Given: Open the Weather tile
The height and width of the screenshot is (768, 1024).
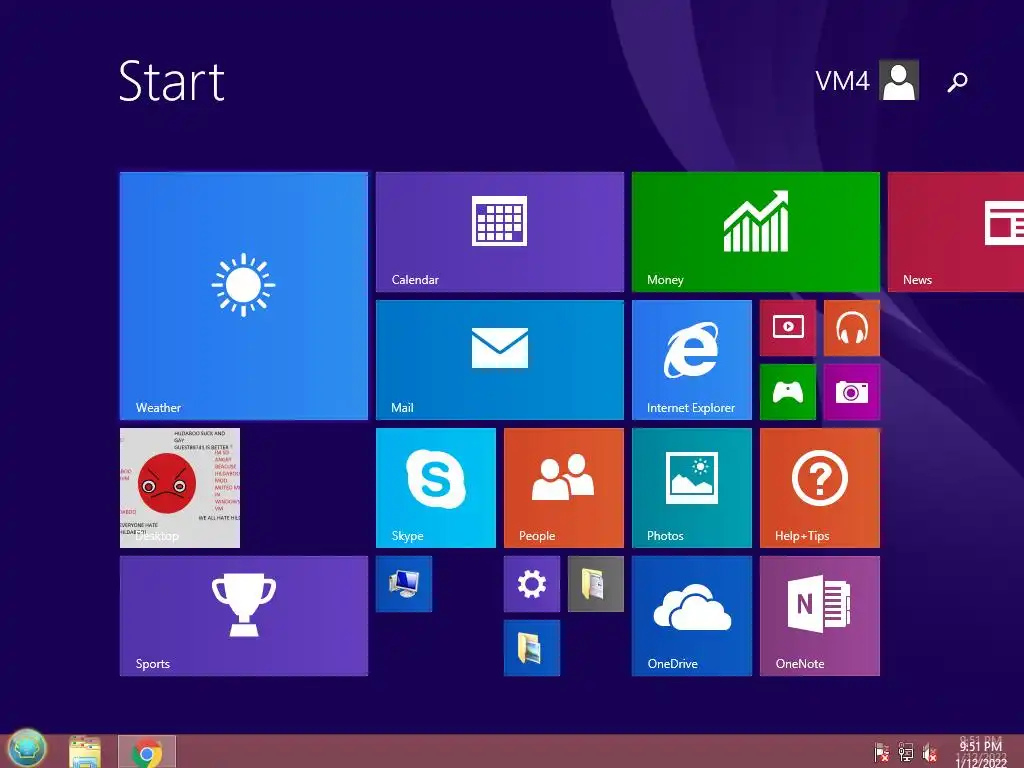Looking at the screenshot, I should [x=244, y=296].
